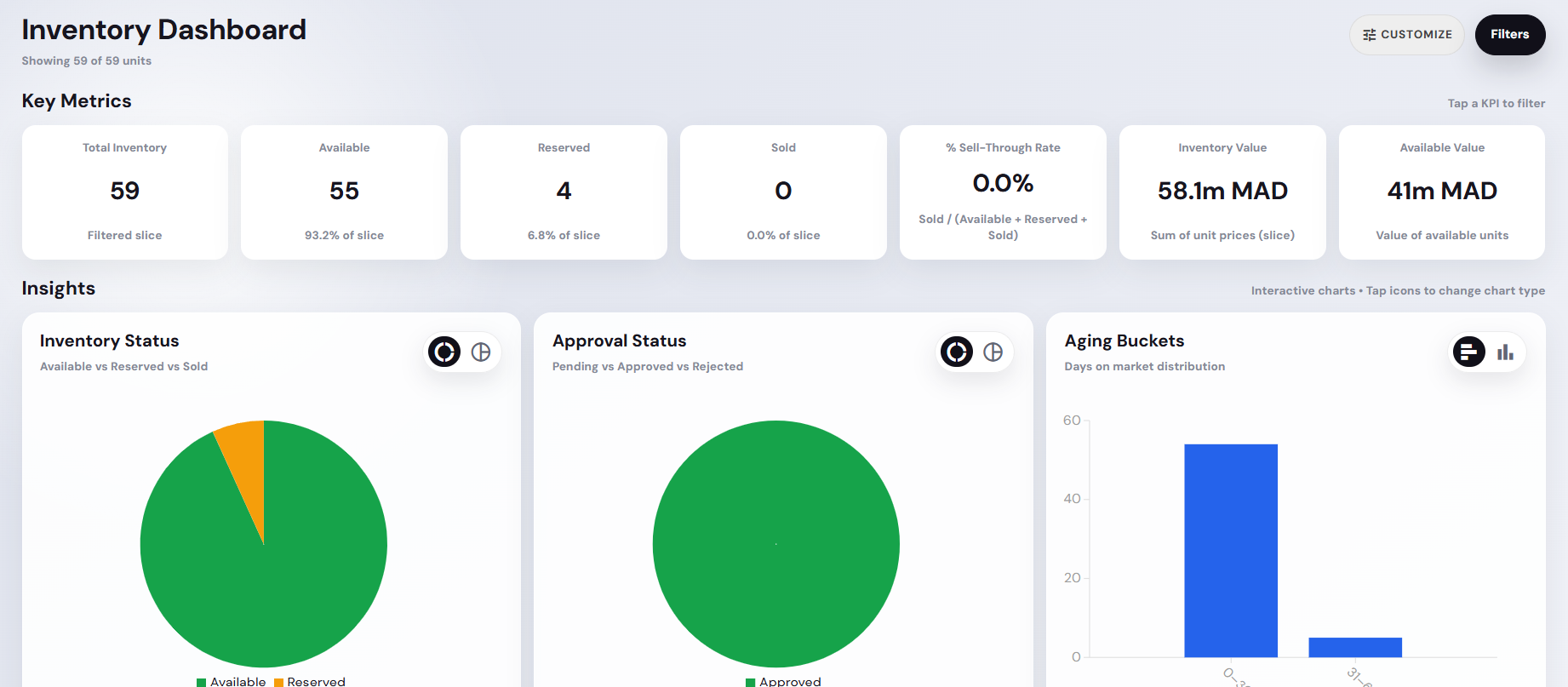Filter by the Reserved KPI card
Viewport: 1568px width, 687px height.
(x=564, y=192)
